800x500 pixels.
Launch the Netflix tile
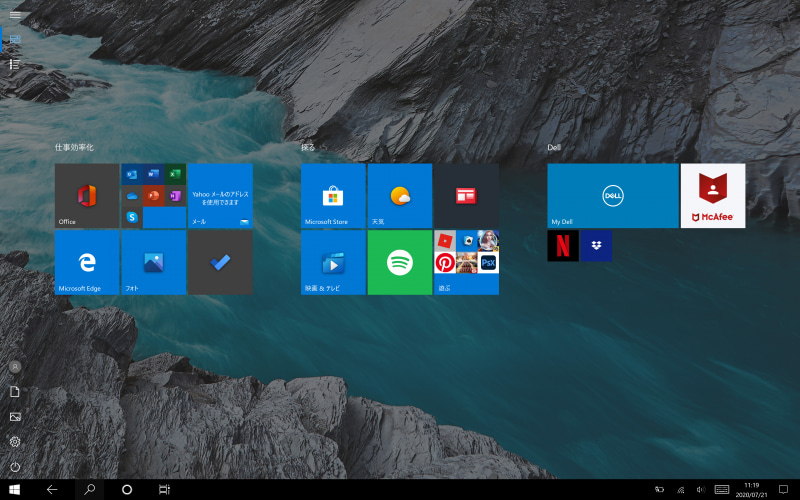pos(563,245)
